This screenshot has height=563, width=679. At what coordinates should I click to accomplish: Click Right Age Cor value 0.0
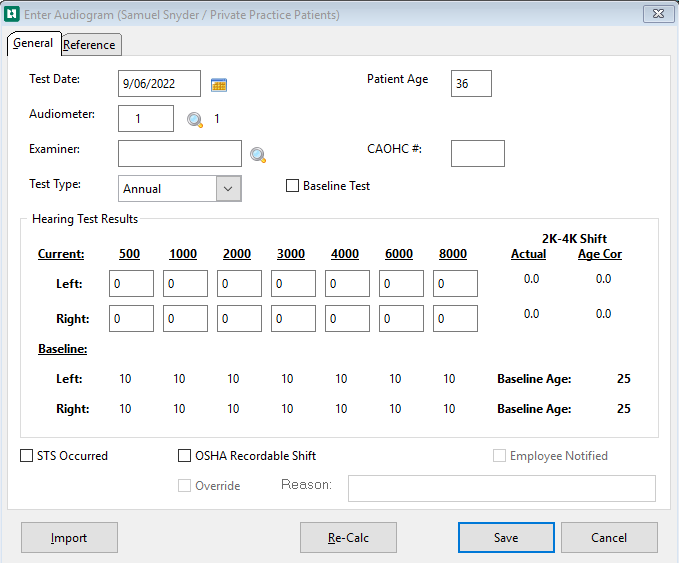coord(603,314)
